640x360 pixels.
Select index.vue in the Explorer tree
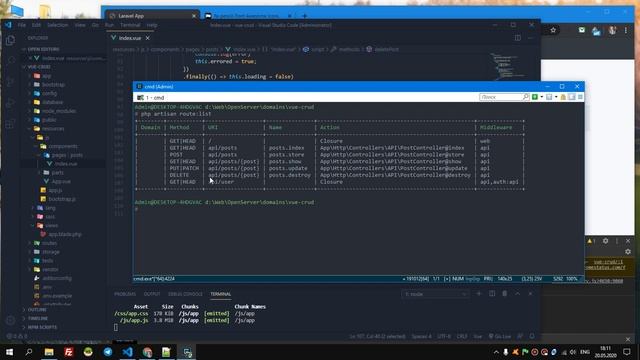[x=65, y=164]
